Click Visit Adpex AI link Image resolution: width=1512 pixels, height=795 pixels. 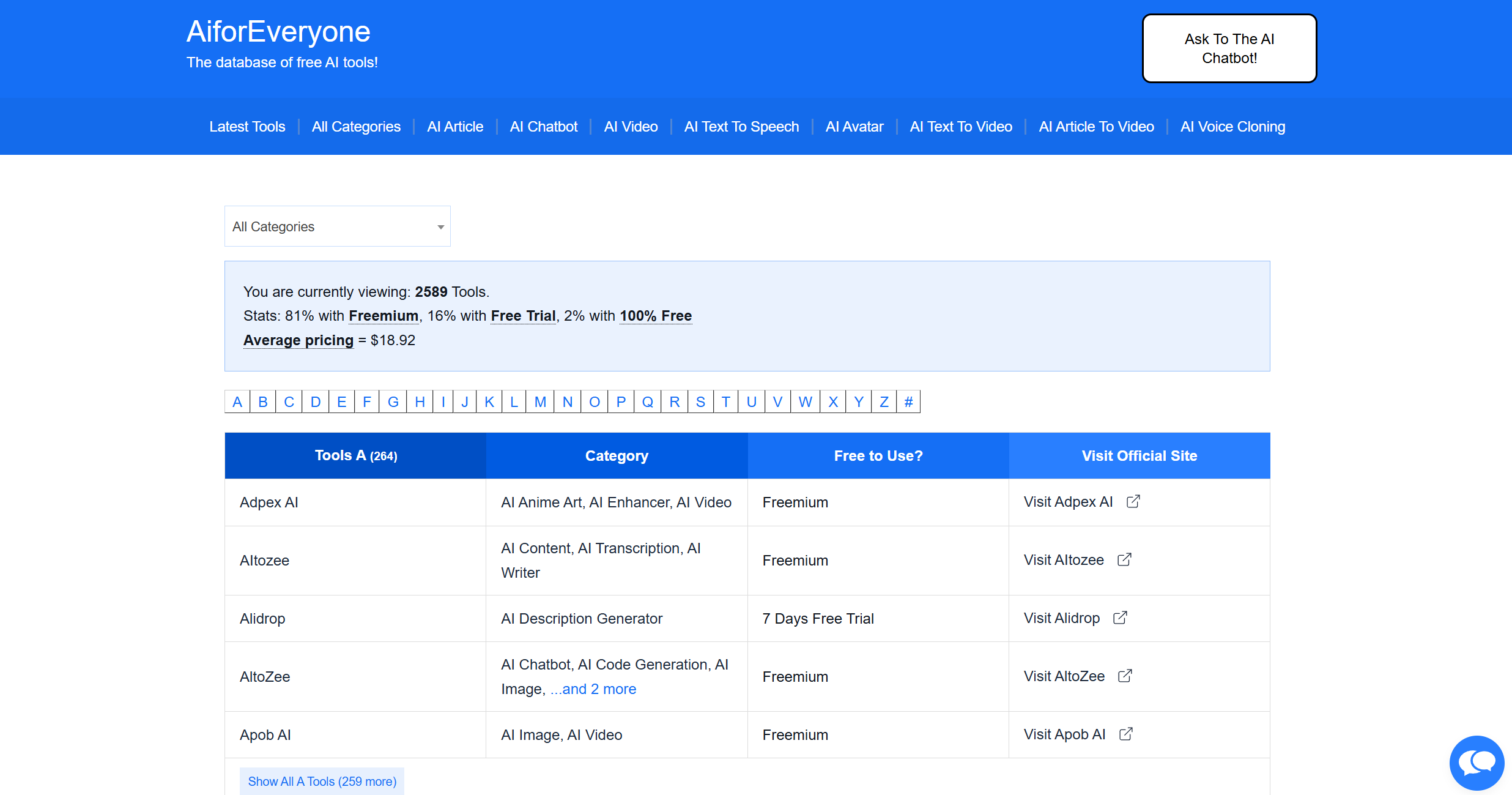(1068, 502)
